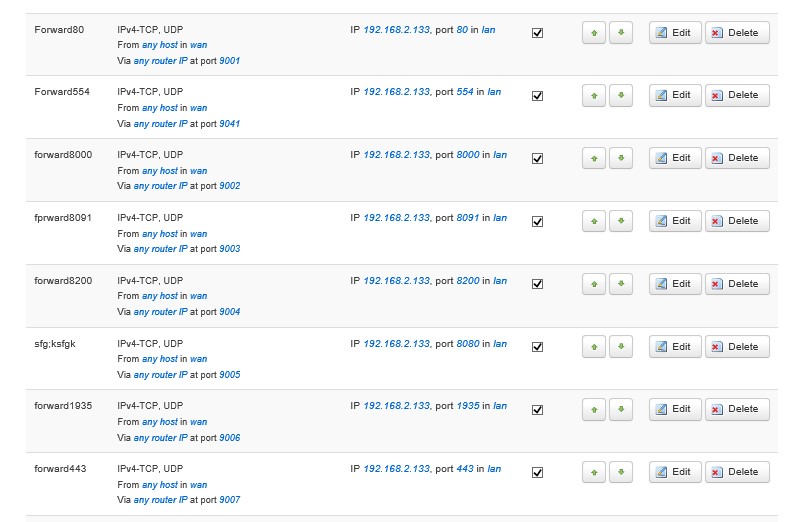Edit the forward8200 rule
The height and width of the screenshot is (522, 788).
point(673,284)
